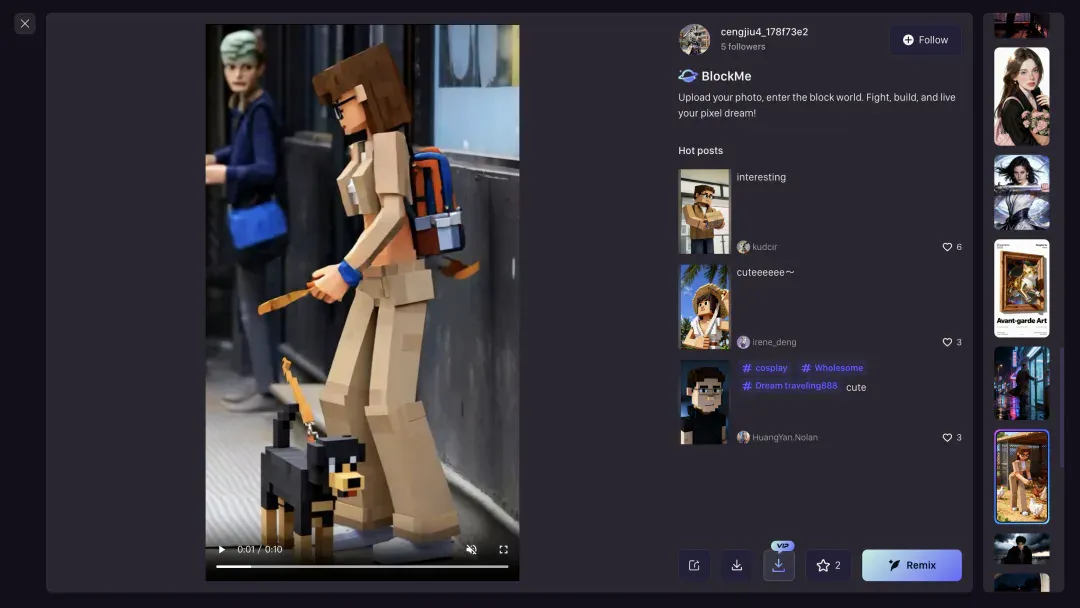The width and height of the screenshot is (1080, 608).
Task: Open irene_deng's profile
Action: tap(774, 342)
